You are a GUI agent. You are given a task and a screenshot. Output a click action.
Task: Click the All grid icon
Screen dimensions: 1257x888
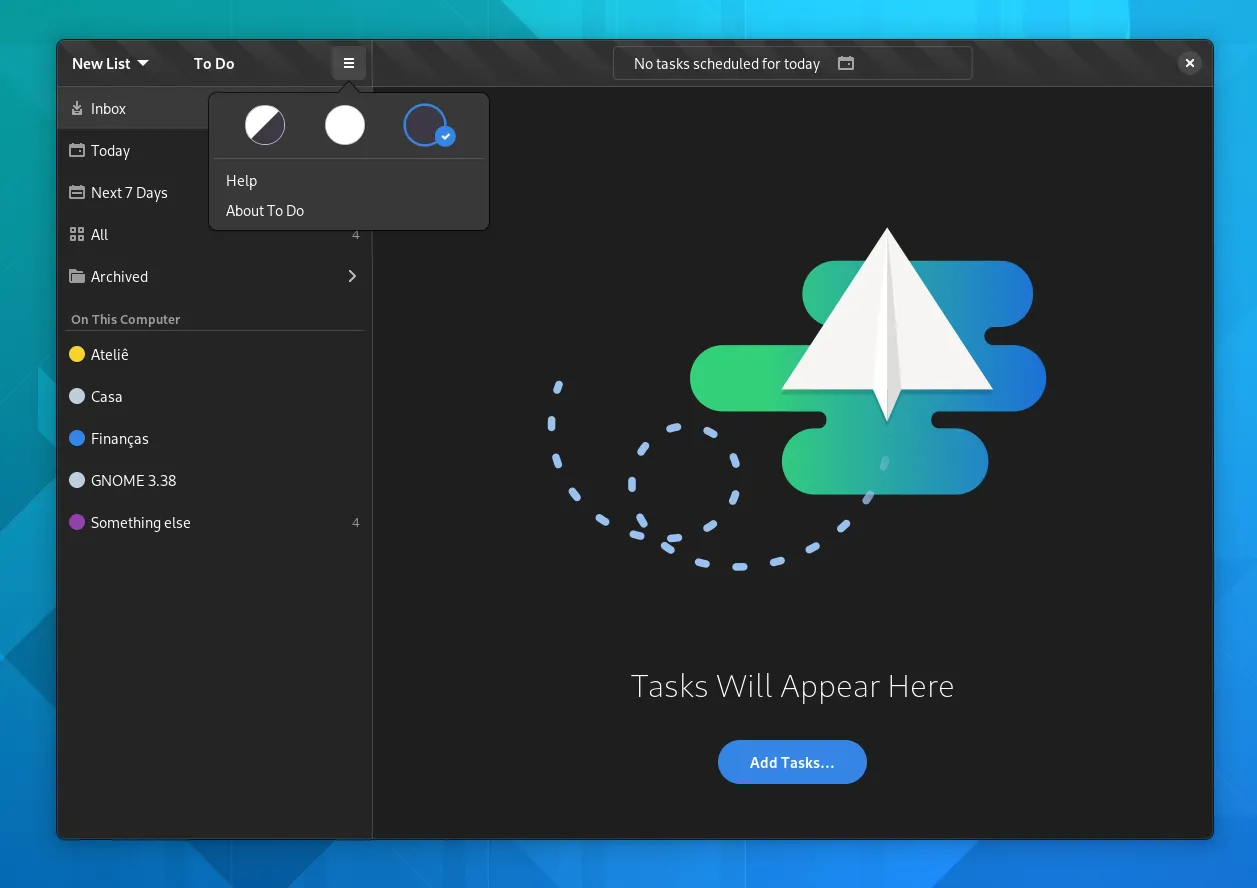(x=77, y=235)
